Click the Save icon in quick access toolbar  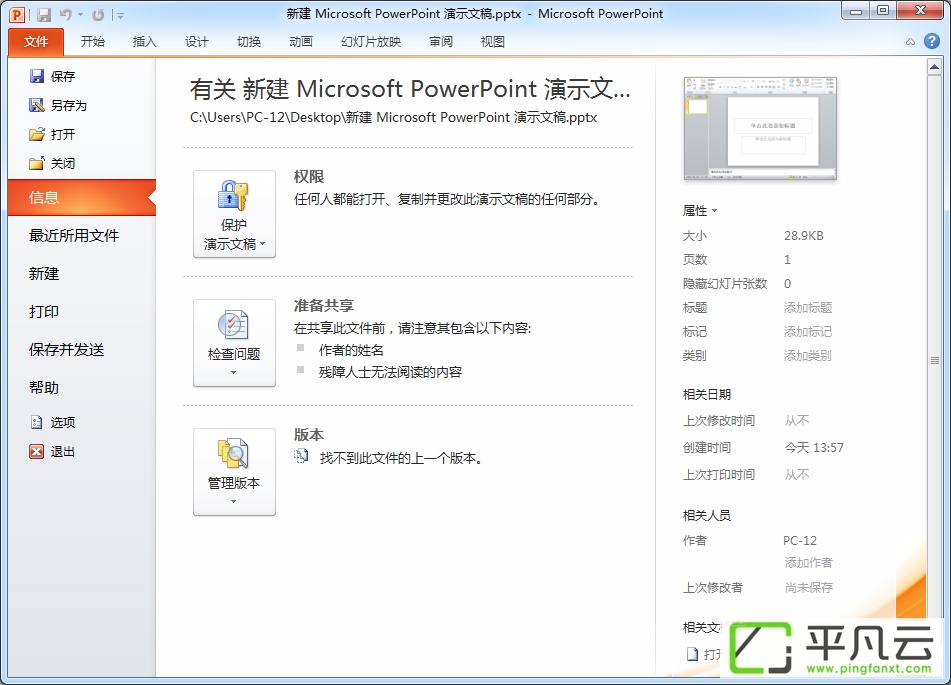tap(44, 15)
